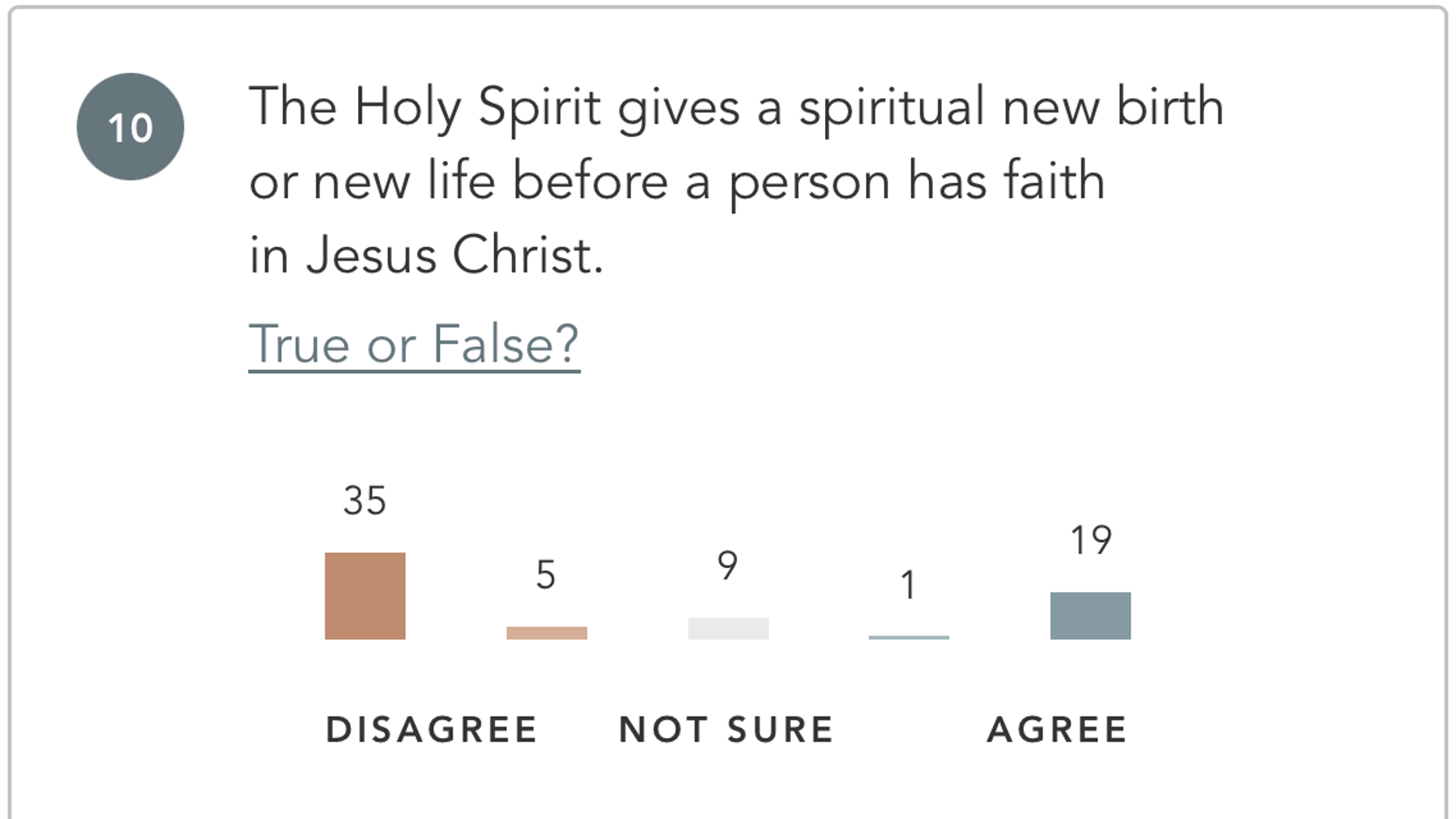Click the value 19 above the bar
The width and height of the screenshot is (1456, 819).
click(1090, 540)
